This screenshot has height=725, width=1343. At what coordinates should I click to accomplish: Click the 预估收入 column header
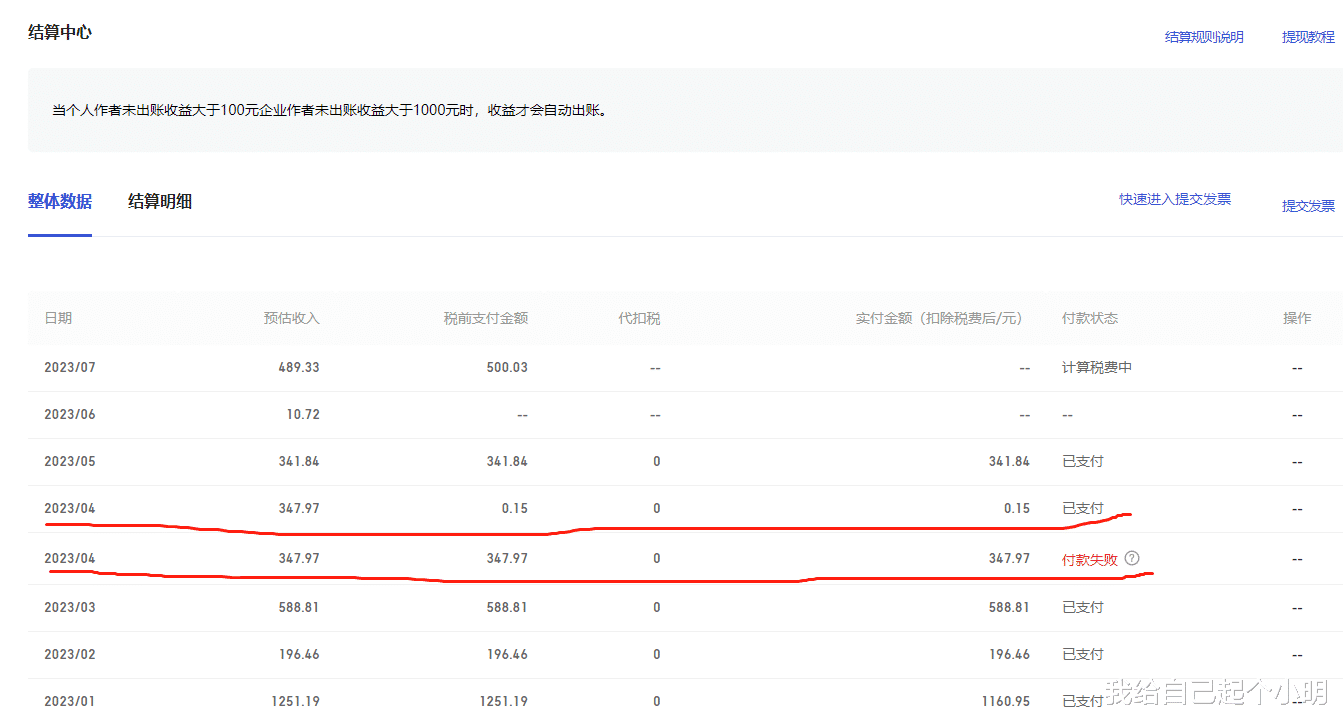coord(292,318)
